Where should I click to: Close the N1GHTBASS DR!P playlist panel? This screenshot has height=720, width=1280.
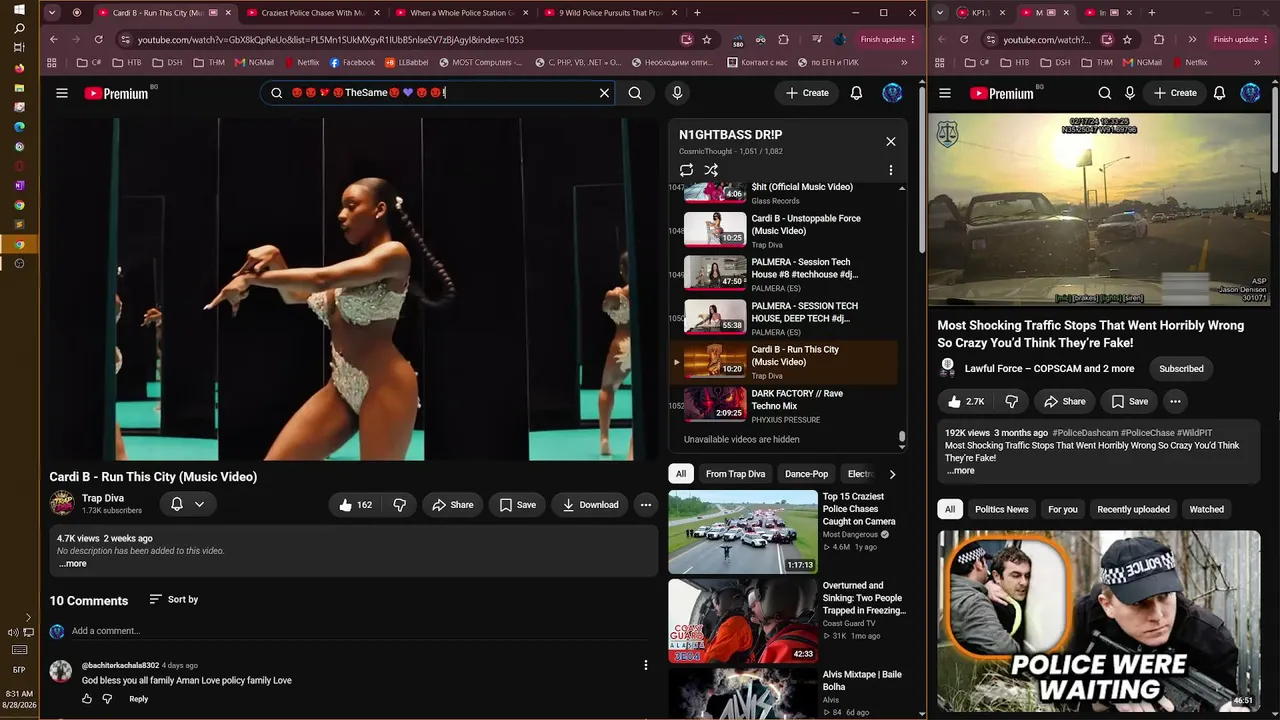(x=891, y=141)
